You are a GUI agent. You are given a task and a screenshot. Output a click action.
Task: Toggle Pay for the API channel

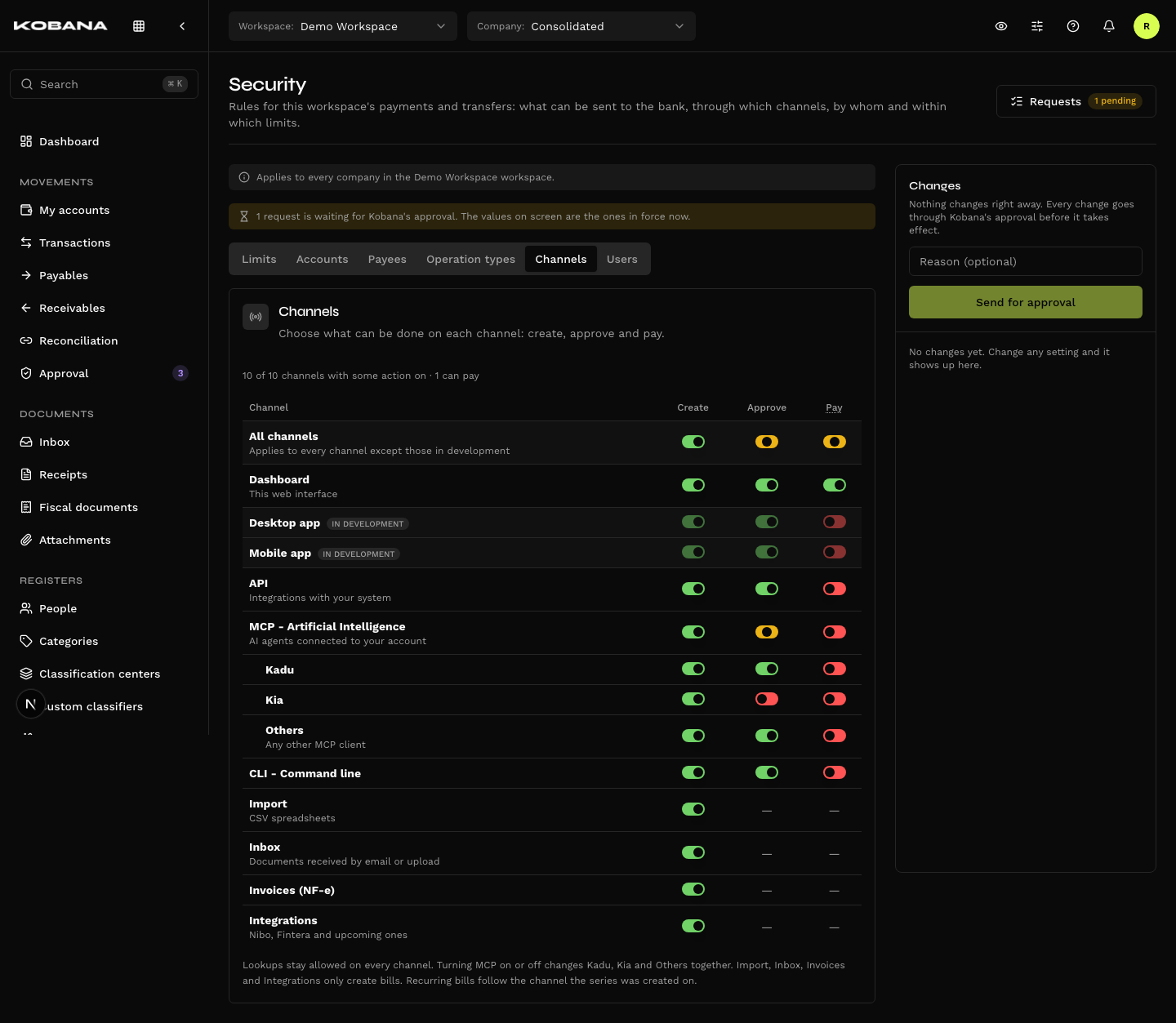835,589
